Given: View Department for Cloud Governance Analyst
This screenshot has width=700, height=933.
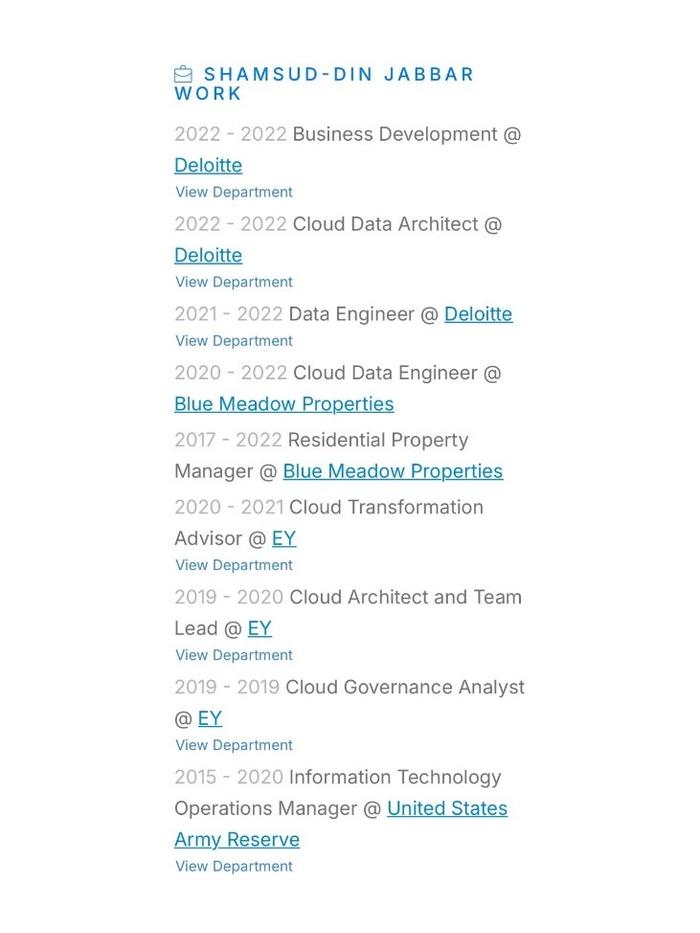Looking at the screenshot, I should (x=234, y=745).
